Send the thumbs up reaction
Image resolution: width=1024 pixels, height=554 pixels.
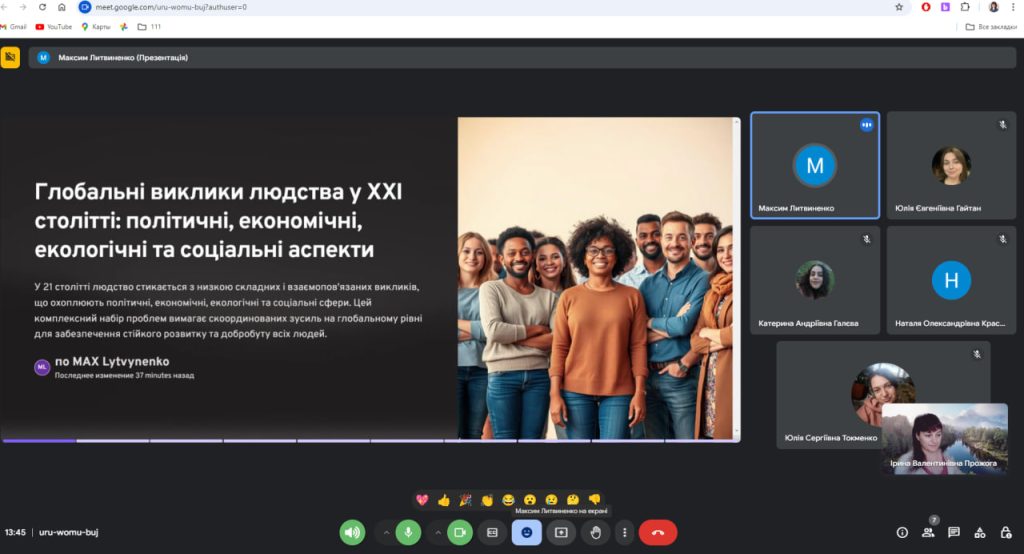[444, 500]
